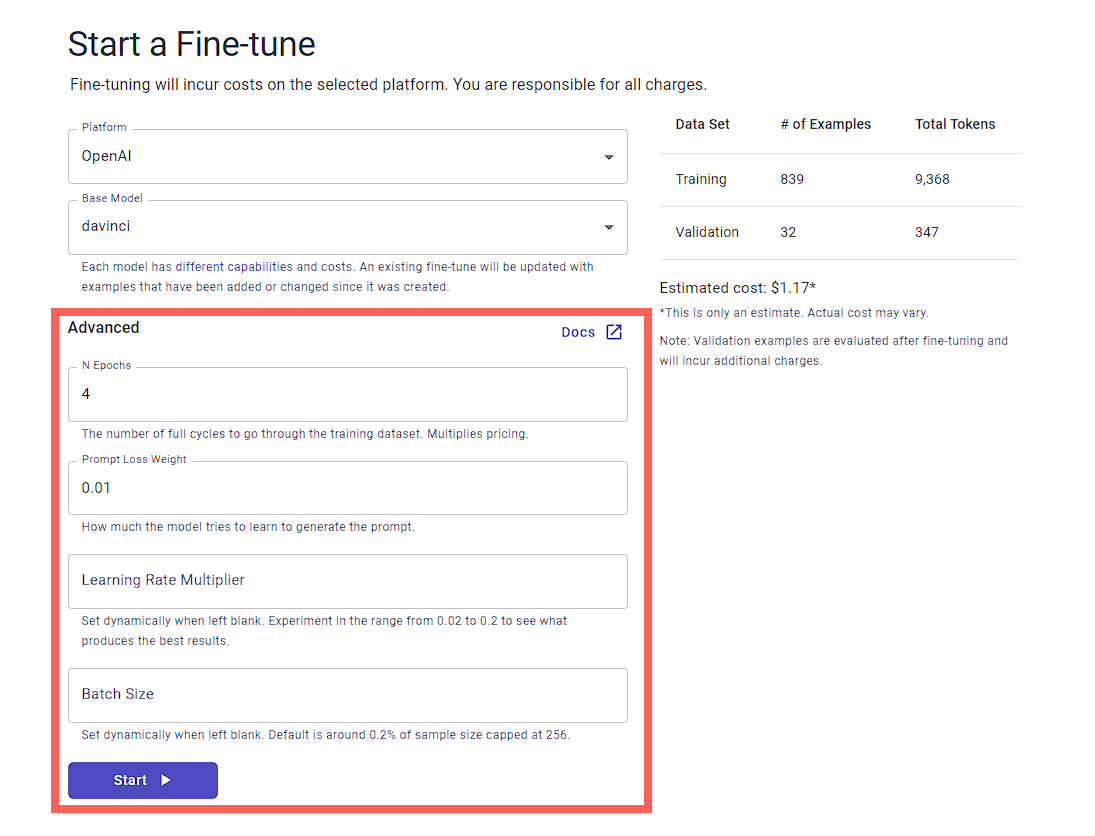The height and width of the screenshot is (836, 1095).
Task: Click the Estimated cost text
Action: pos(738,288)
